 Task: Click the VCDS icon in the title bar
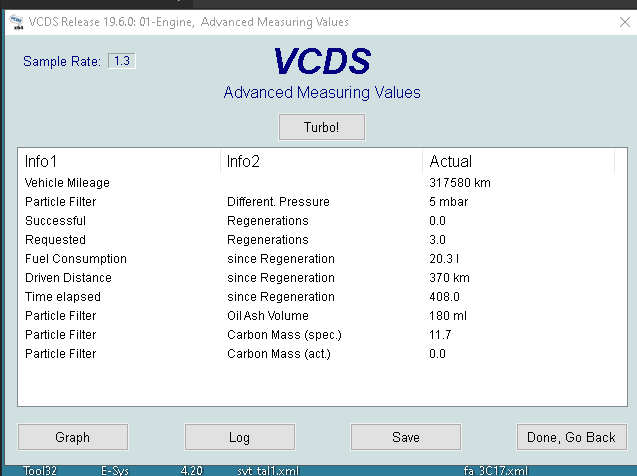[15, 21]
